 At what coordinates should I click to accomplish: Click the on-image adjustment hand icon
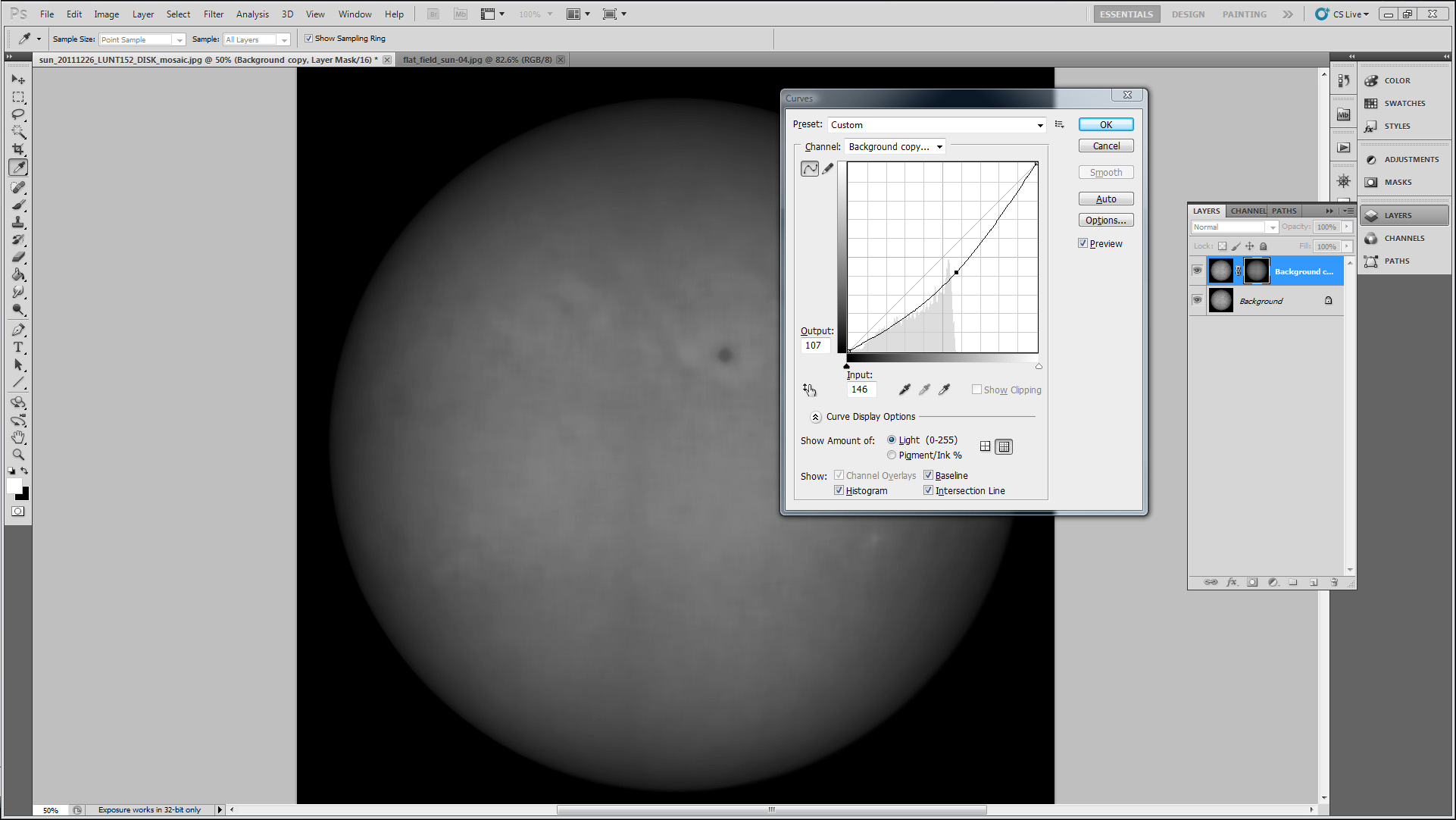[x=809, y=390]
